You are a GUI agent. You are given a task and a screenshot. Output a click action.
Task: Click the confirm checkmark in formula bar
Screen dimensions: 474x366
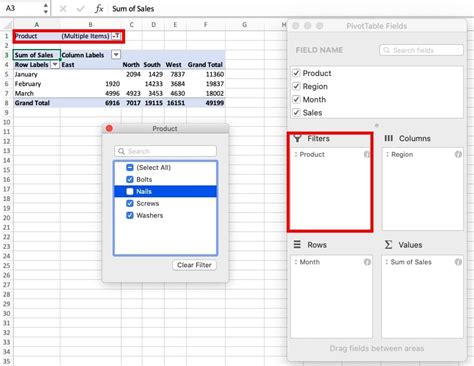(x=80, y=8)
